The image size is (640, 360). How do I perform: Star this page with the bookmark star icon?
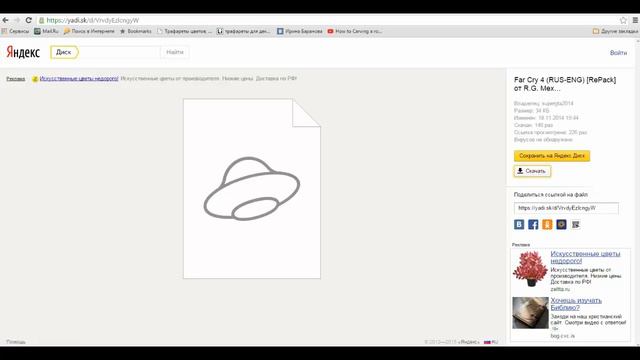[623, 20]
